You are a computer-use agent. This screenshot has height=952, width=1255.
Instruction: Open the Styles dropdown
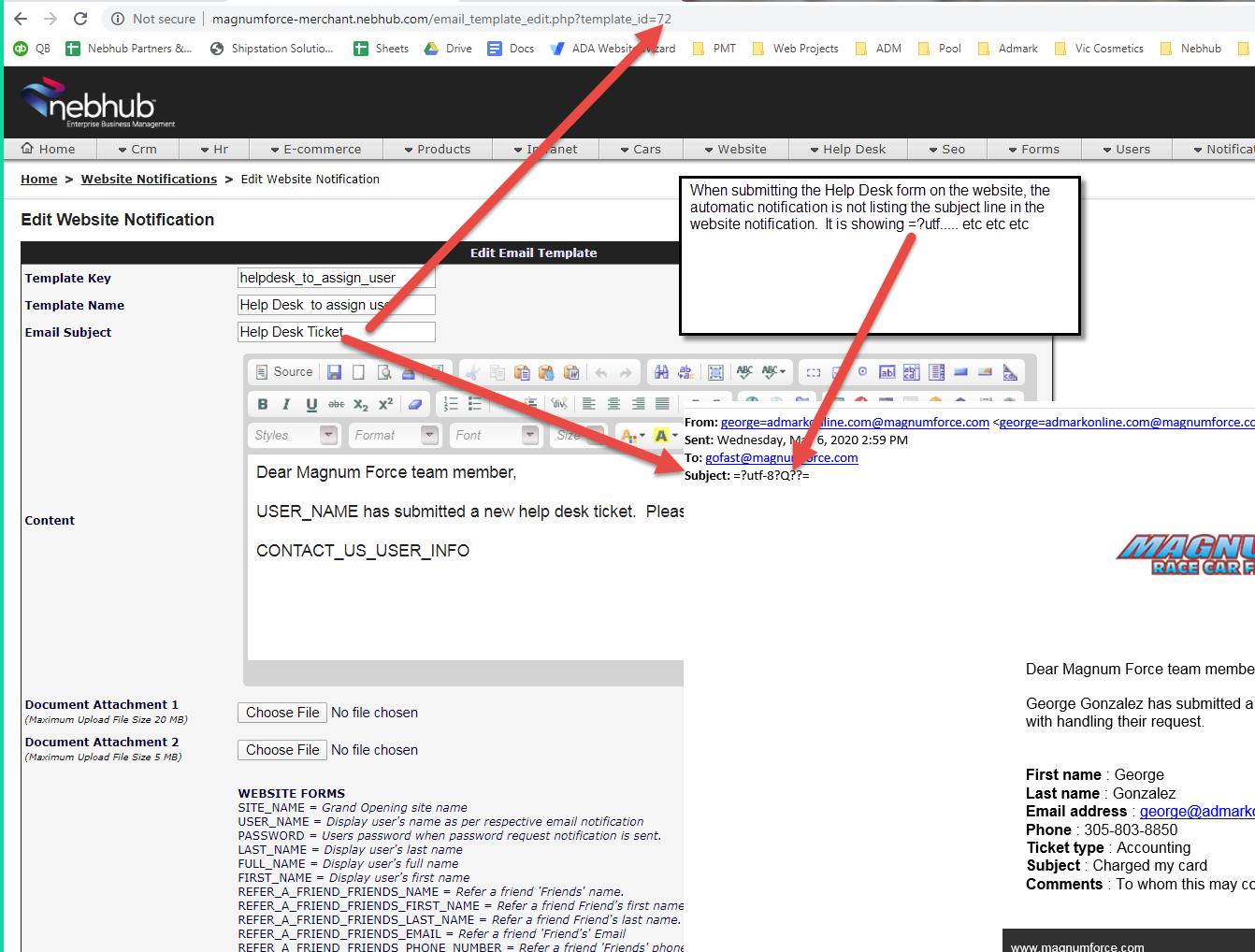click(294, 435)
